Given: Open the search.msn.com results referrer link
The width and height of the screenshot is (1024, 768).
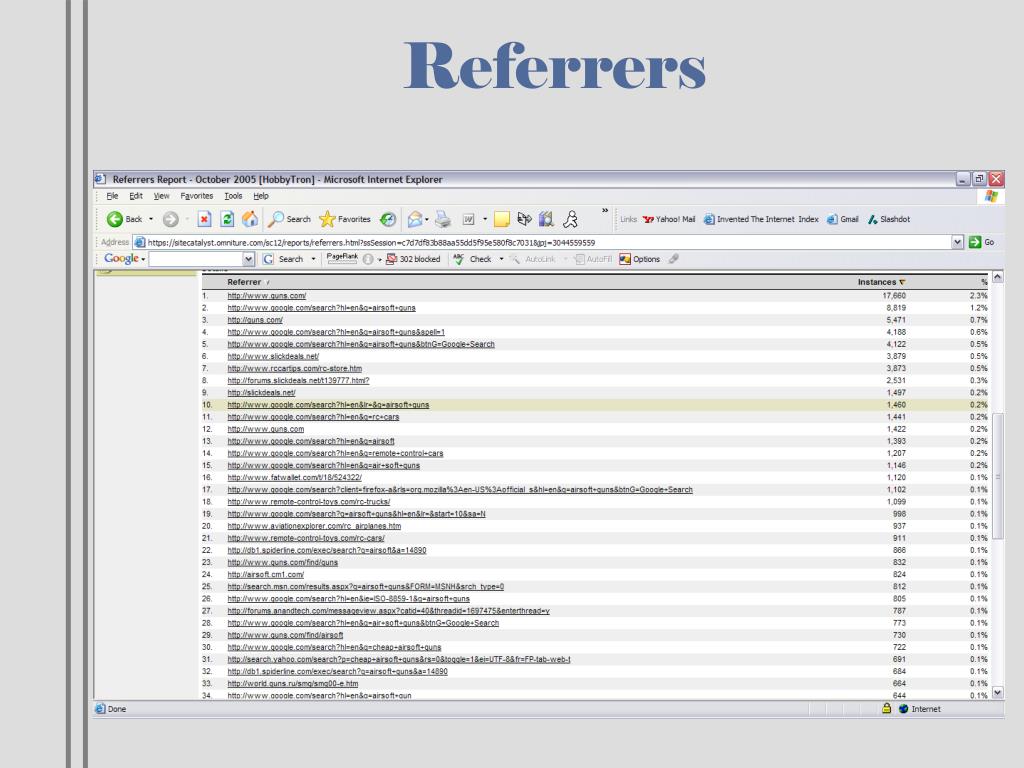Looking at the screenshot, I should (x=366, y=587).
